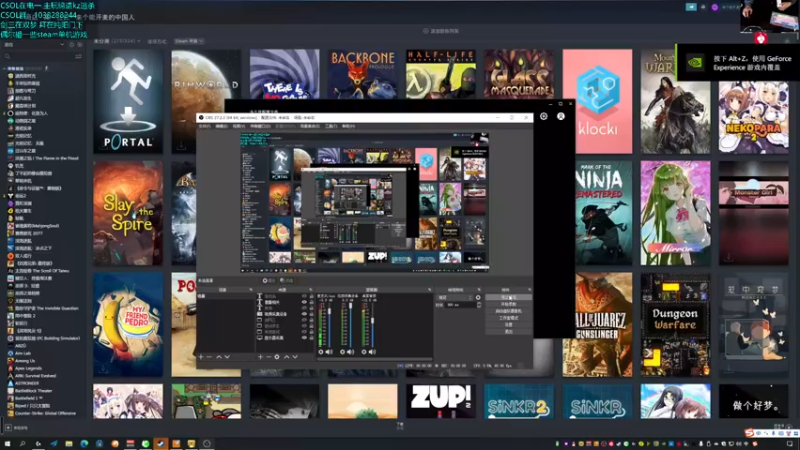This screenshot has height=450, width=800.
Task: Add a new scene in OBS Scenes dock
Action: point(201,357)
